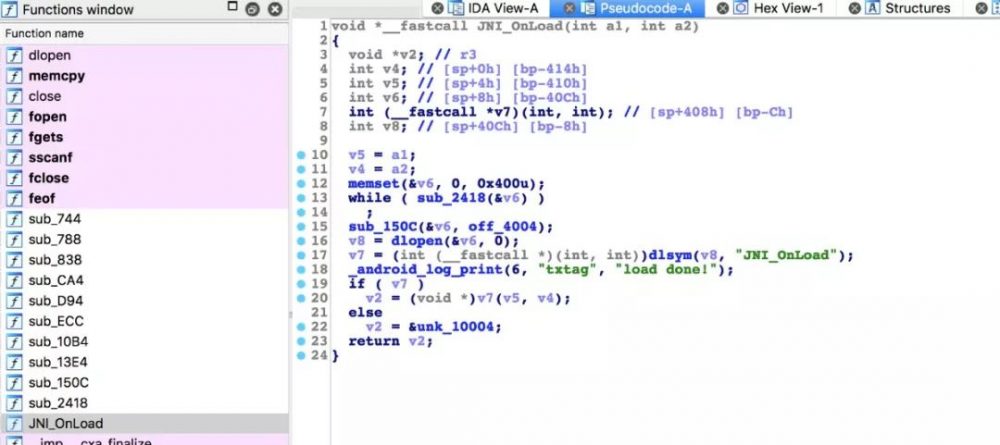Click function icon beside memcpy
This screenshot has width=1000, height=445.
[x=13, y=76]
